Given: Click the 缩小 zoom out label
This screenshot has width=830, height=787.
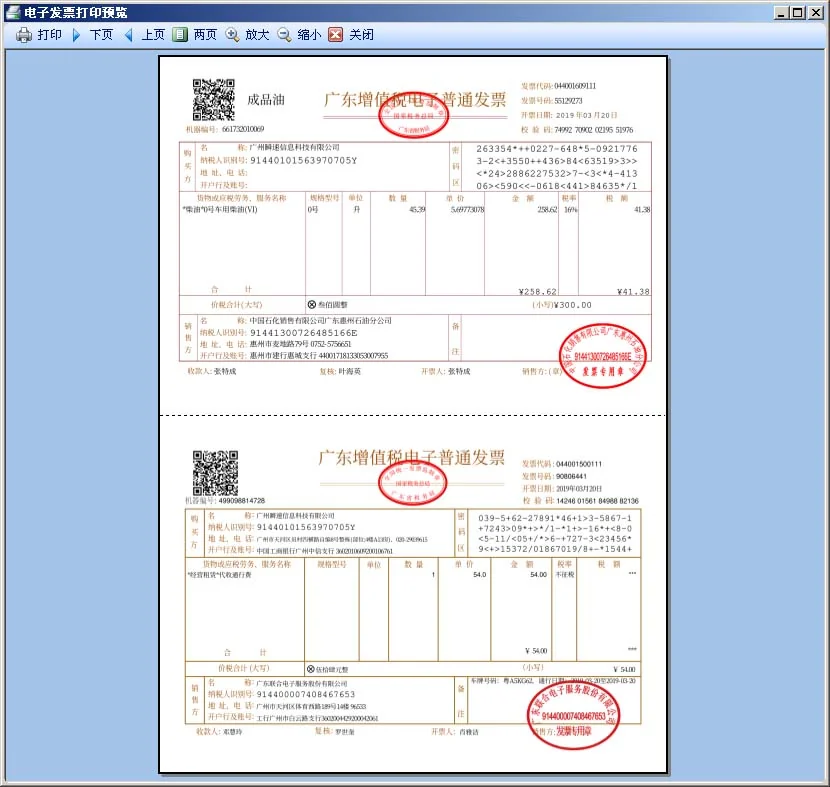Looking at the screenshot, I should pyautogui.click(x=309, y=35).
